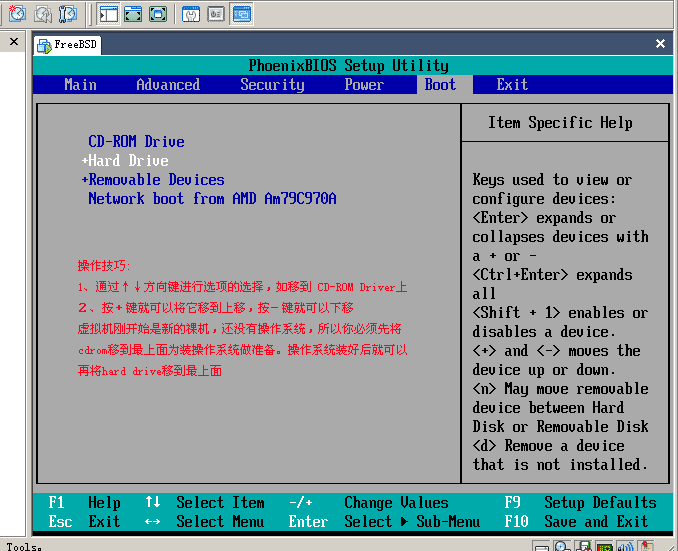The image size is (678, 551).
Task: Click the floppy drive status icon
Action: click(584, 547)
